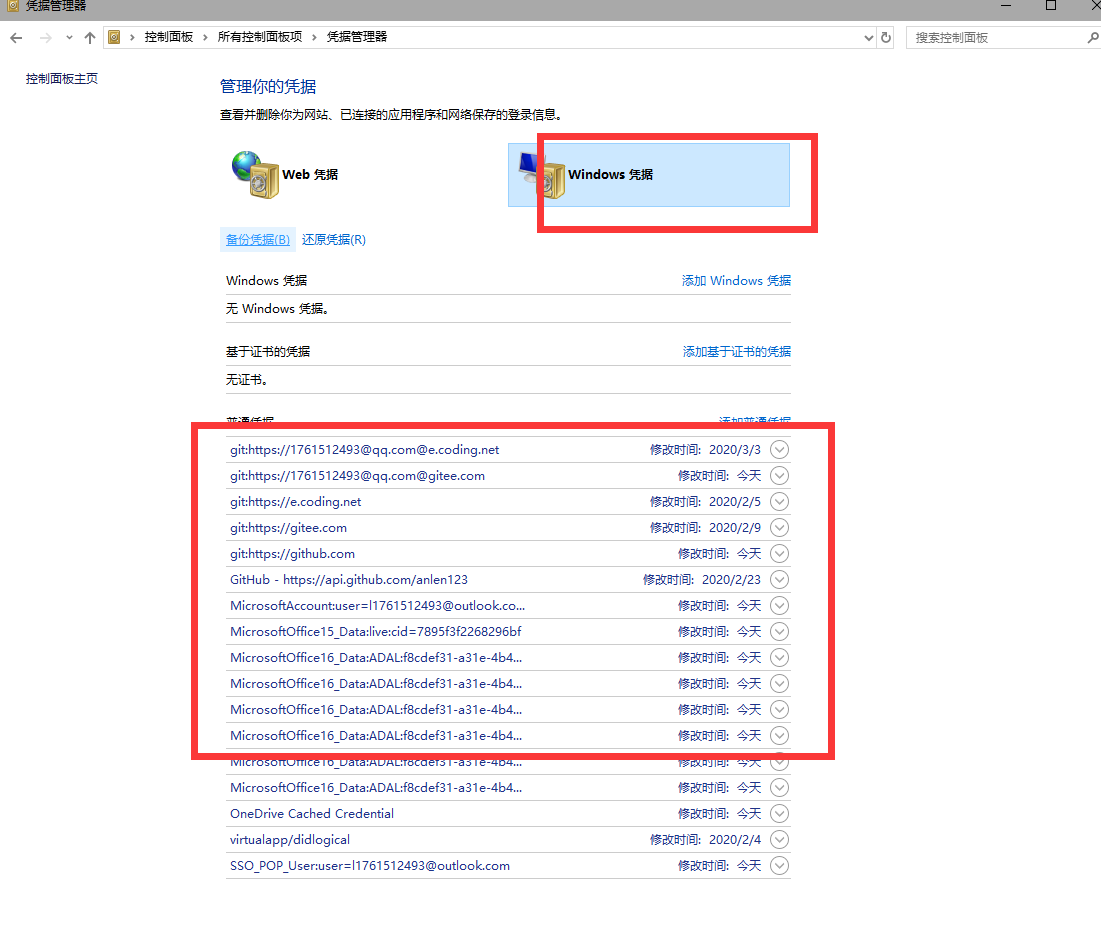Click the 添加 Windows 凭据 link
The width and height of the screenshot is (1101, 938).
(x=736, y=281)
